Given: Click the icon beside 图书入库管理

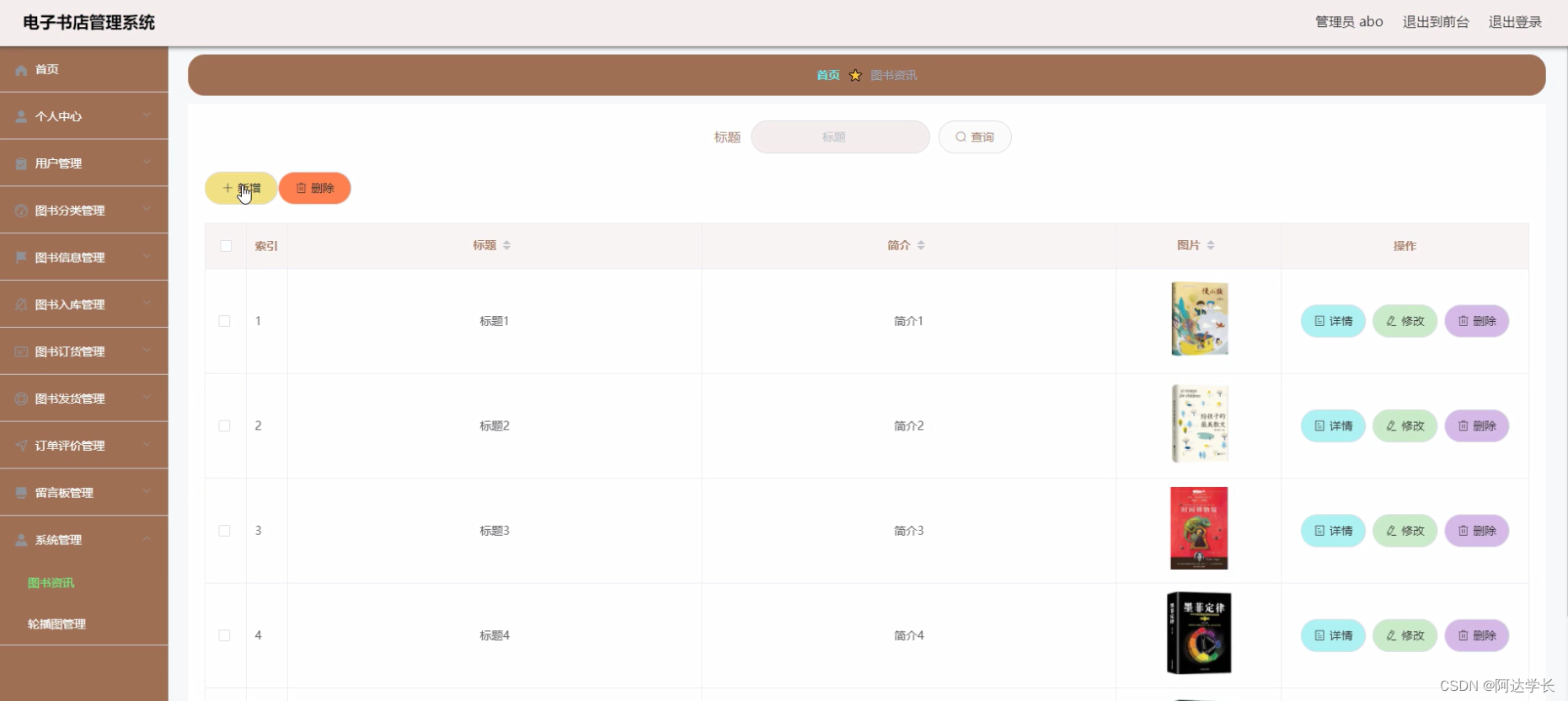Looking at the screenshot, I should [x=21, y=305].
